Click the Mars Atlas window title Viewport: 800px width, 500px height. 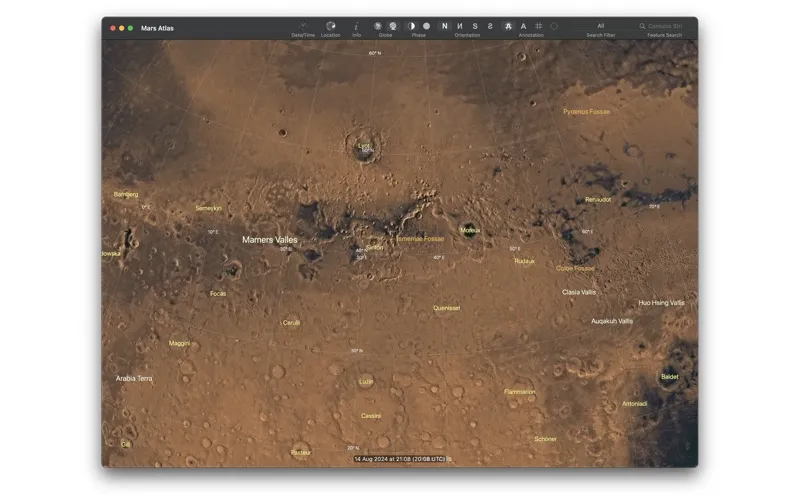(x=157, y=29)
